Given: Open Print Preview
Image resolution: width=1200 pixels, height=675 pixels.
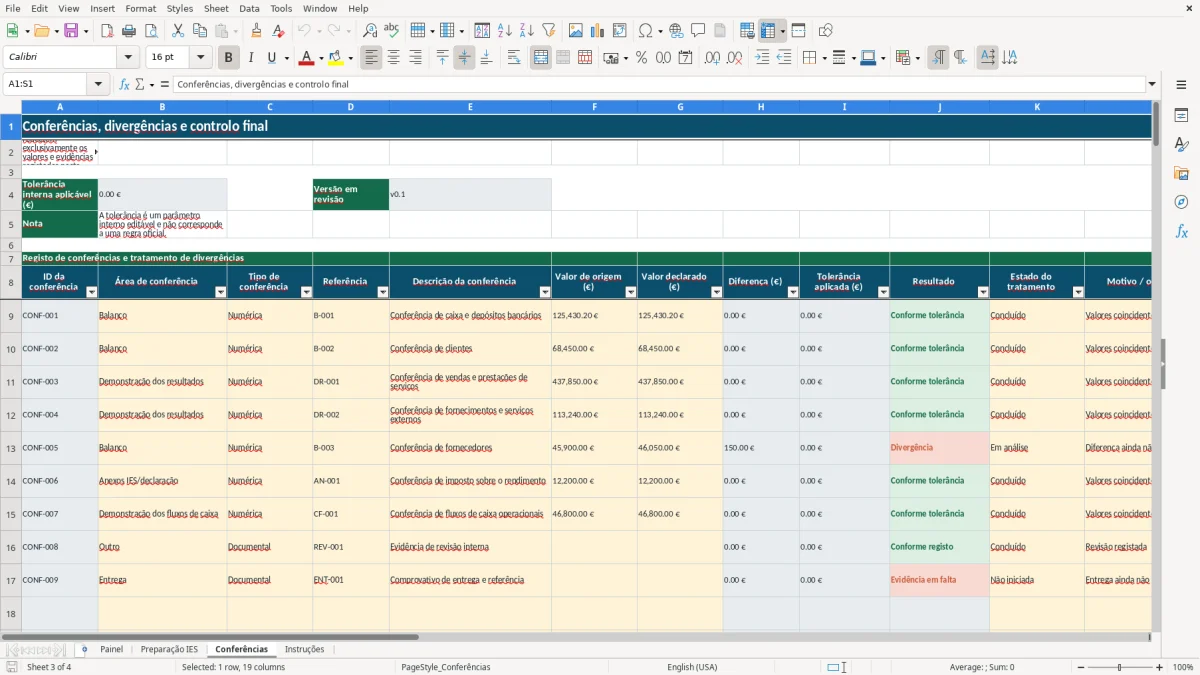Looking at the screenshot, I should coord(151,31).
